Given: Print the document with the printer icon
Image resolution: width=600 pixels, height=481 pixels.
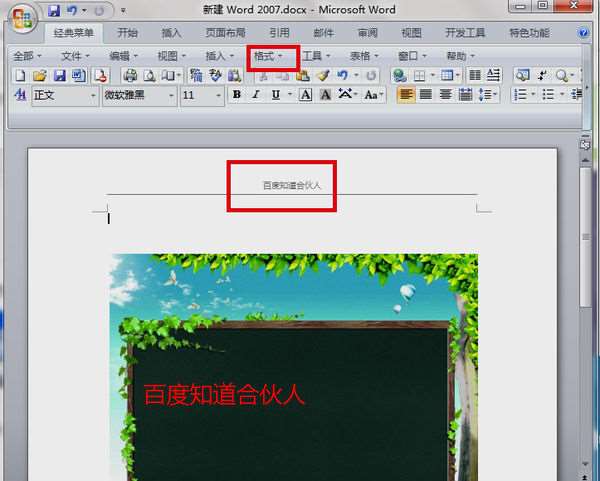Looking at the screenshot, I should tap(130, 75).
